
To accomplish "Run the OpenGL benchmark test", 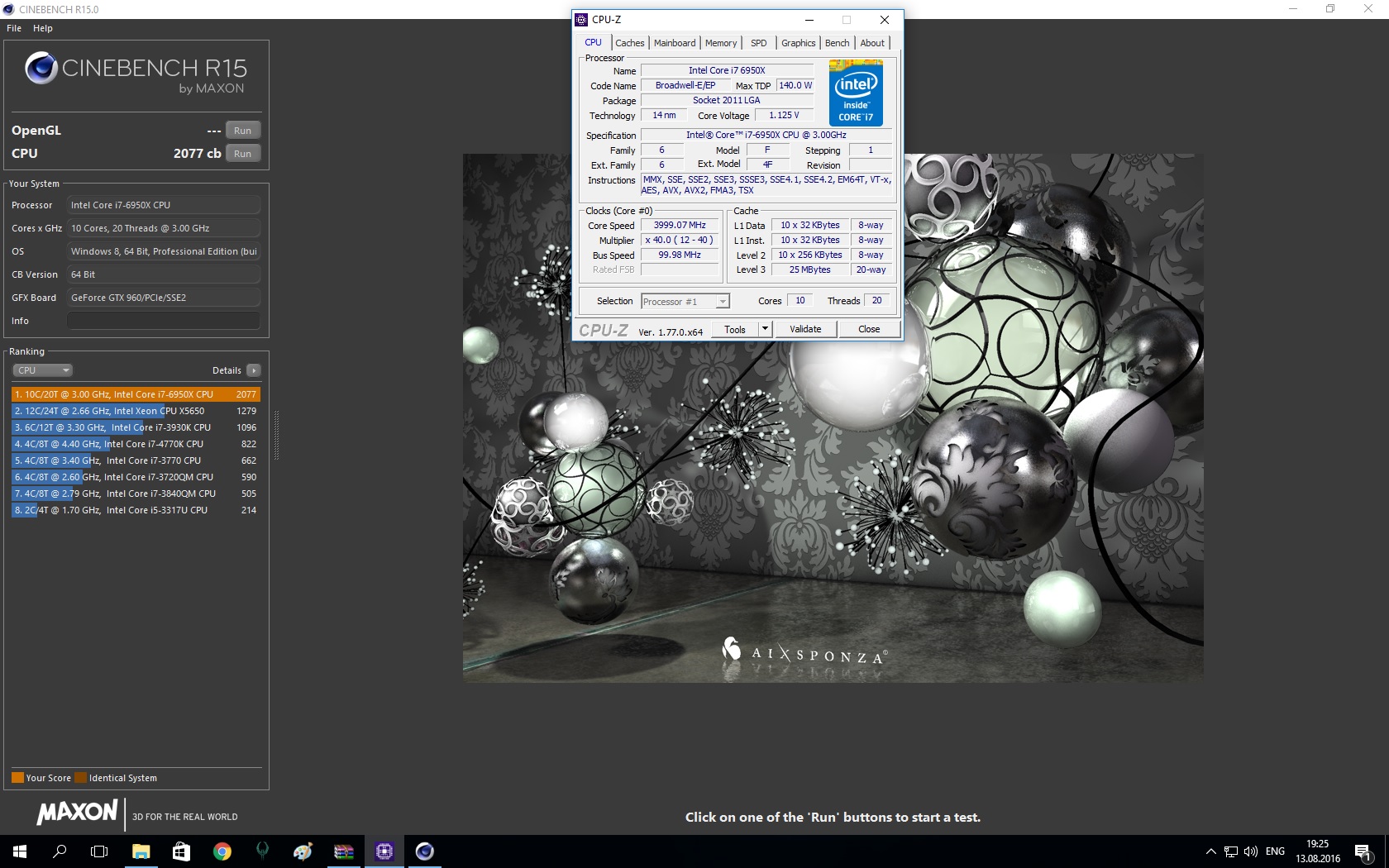I will tap(242, 131).
